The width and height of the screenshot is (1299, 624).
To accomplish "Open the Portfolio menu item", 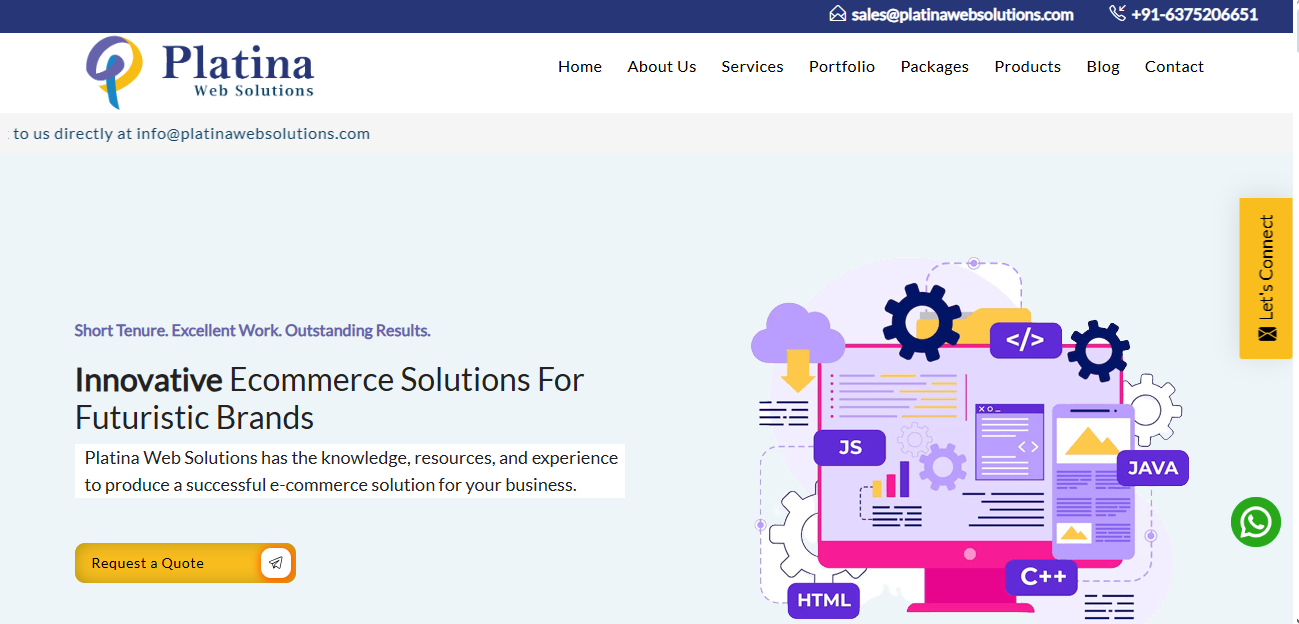I will coord(842,67).
